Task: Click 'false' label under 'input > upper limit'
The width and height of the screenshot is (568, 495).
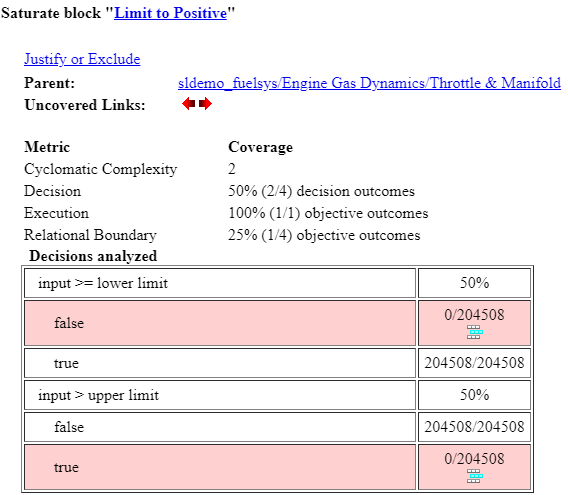Action: 69,427
